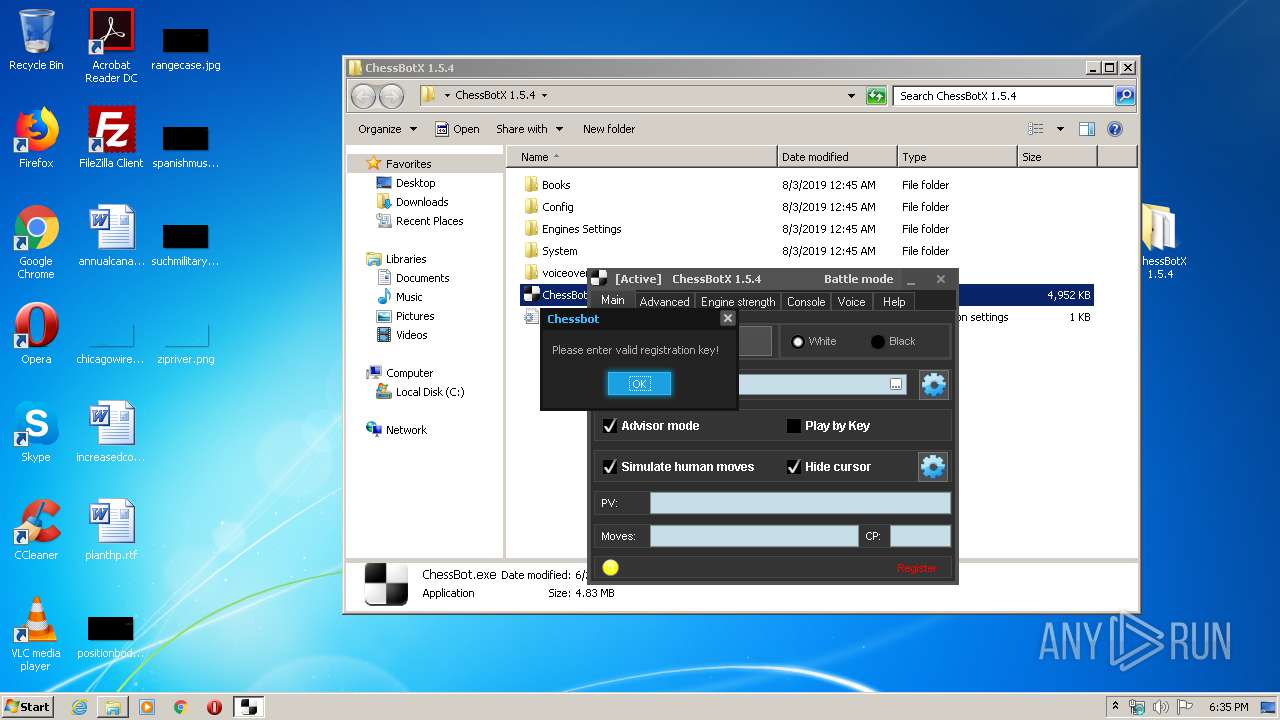1280x720 pixels.
Task: Click the PV text field
Action: tap(800, 503)
